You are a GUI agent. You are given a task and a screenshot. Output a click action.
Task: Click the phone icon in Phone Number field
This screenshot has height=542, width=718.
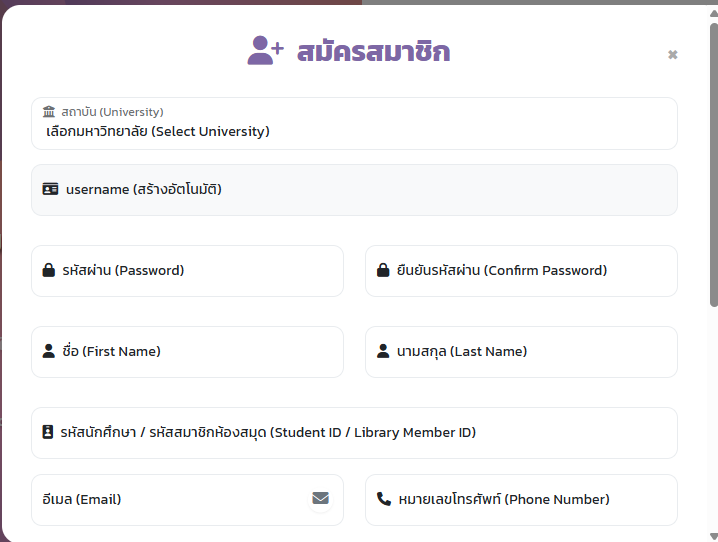click(384, 499)
